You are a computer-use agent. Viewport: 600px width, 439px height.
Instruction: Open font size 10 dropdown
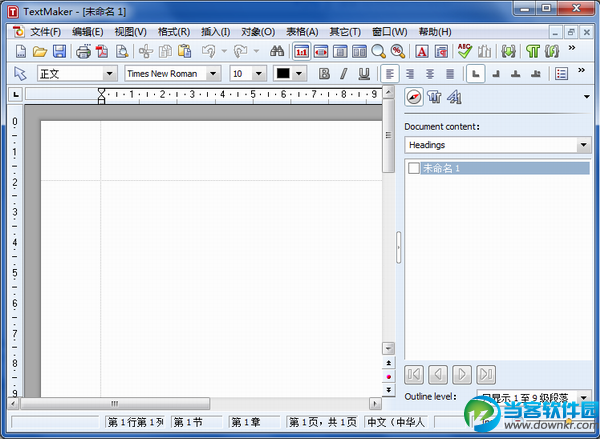click(x=259, y=73)
